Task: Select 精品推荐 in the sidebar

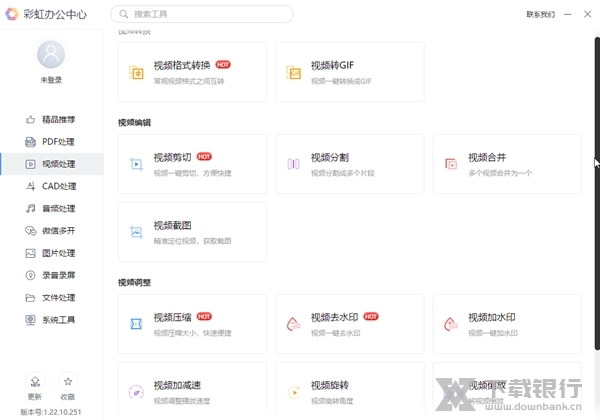Action: (52, 120)
